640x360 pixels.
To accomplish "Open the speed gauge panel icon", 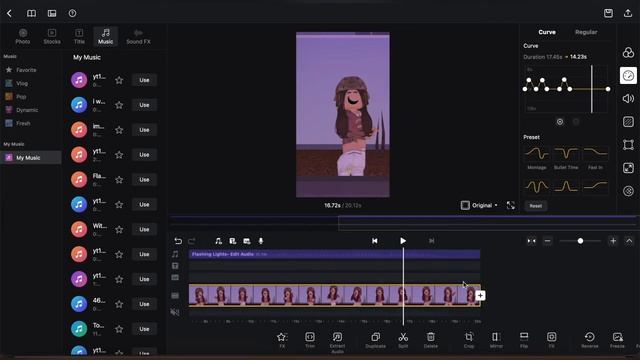I will [628, 76].
